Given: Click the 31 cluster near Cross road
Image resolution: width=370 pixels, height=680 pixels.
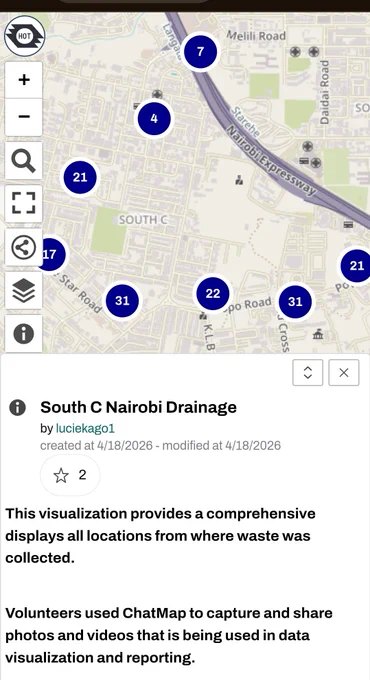Looking at the screenshot, I should coord(295,301).
